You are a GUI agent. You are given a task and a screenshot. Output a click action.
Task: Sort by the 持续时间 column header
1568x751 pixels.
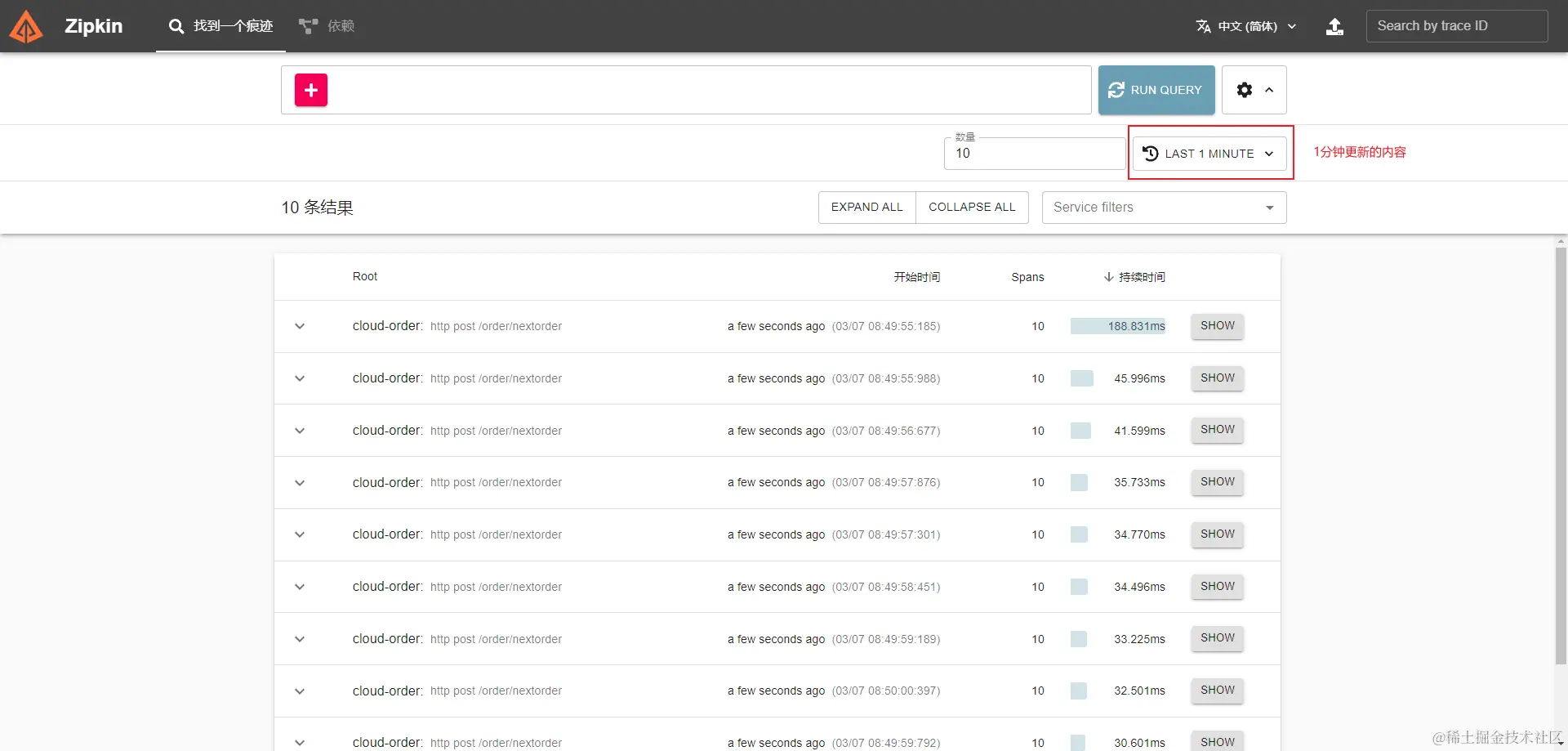coord(1142,277)
